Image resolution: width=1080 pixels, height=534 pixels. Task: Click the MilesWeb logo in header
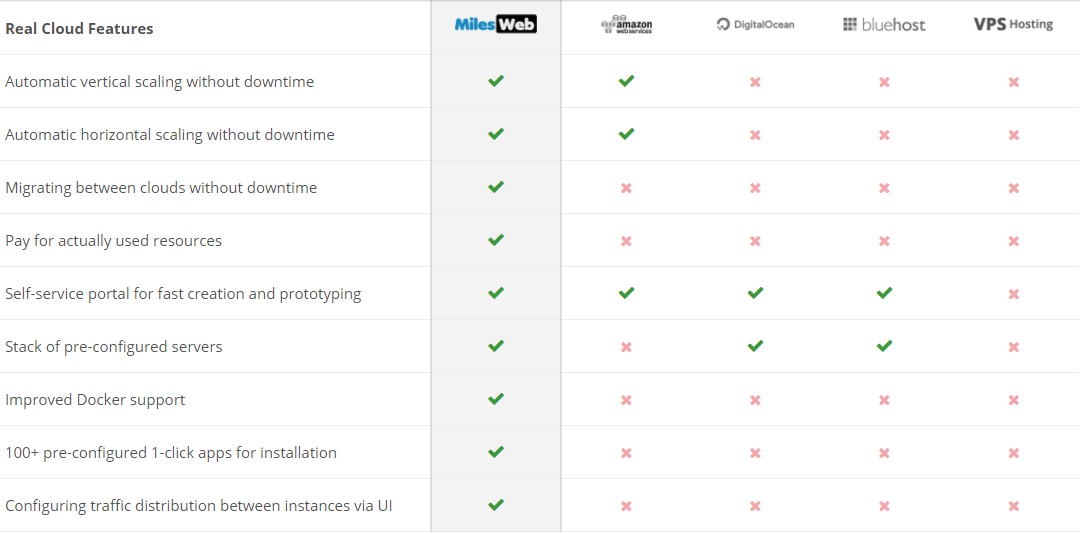[496, 25]
